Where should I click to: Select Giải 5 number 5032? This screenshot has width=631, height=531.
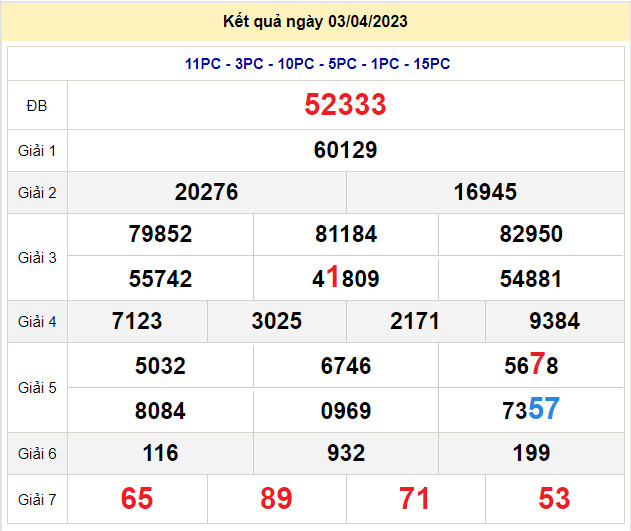[160, 366]
